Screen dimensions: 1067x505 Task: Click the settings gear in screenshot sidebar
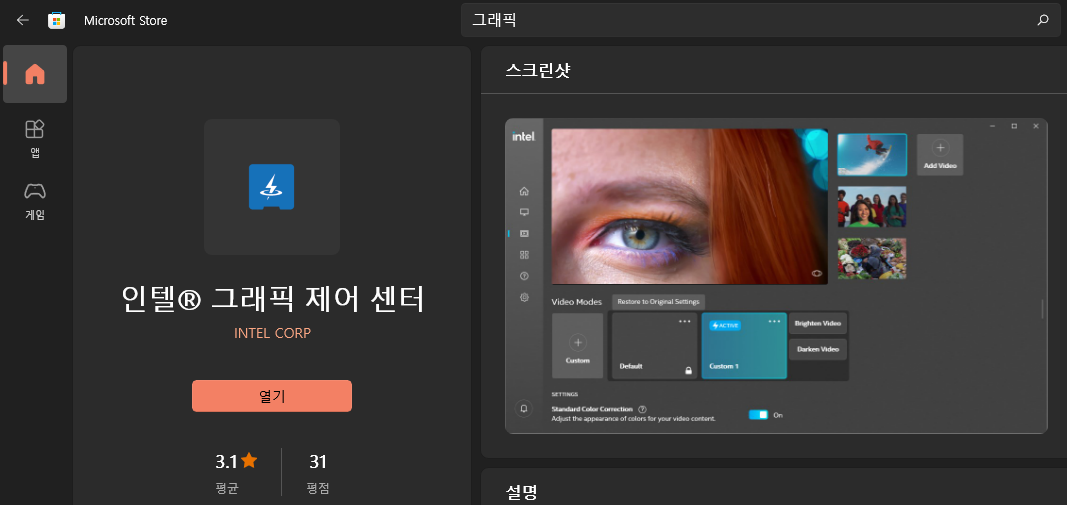524,297
